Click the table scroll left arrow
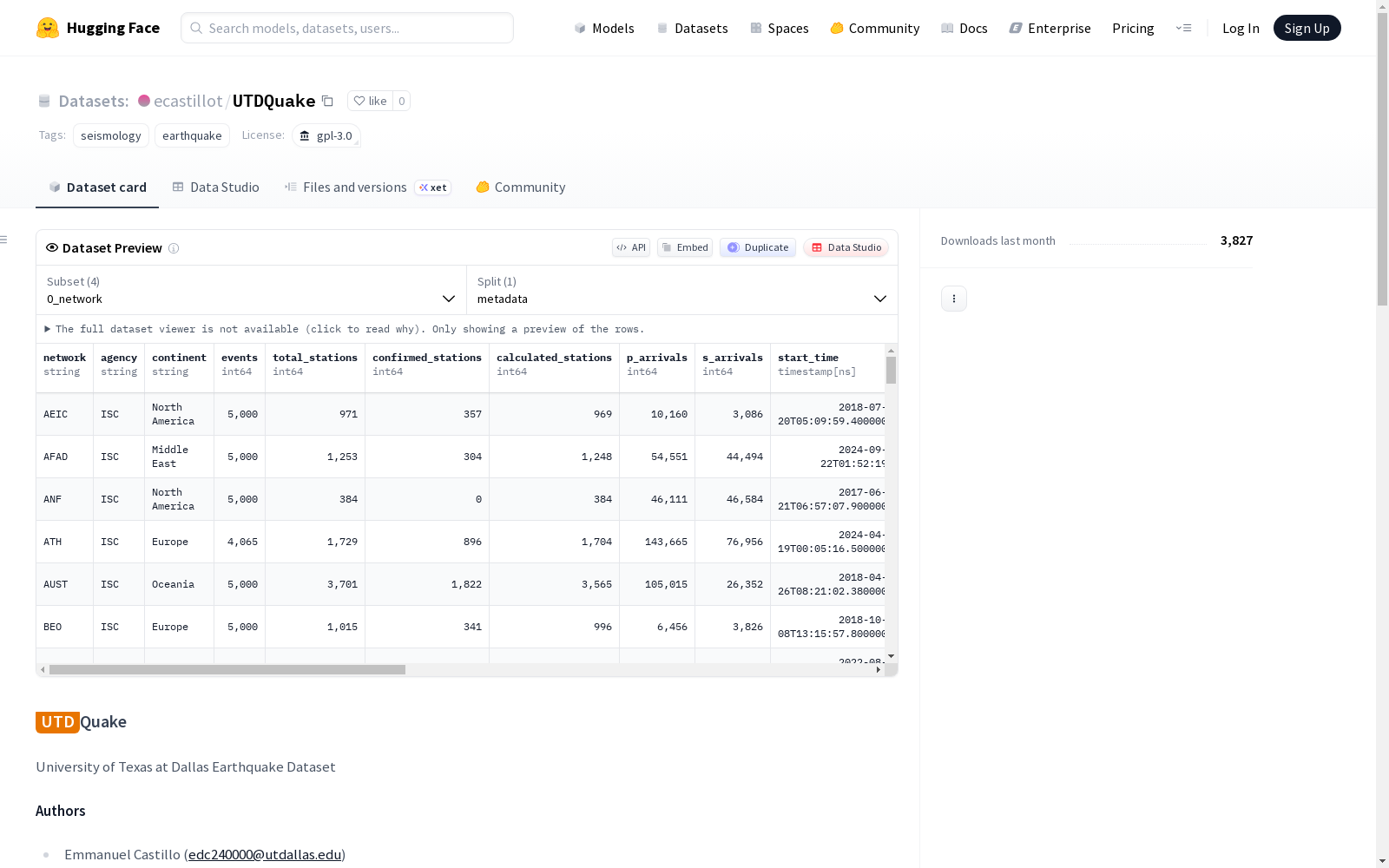1389x868 pixels. point(43,670)
